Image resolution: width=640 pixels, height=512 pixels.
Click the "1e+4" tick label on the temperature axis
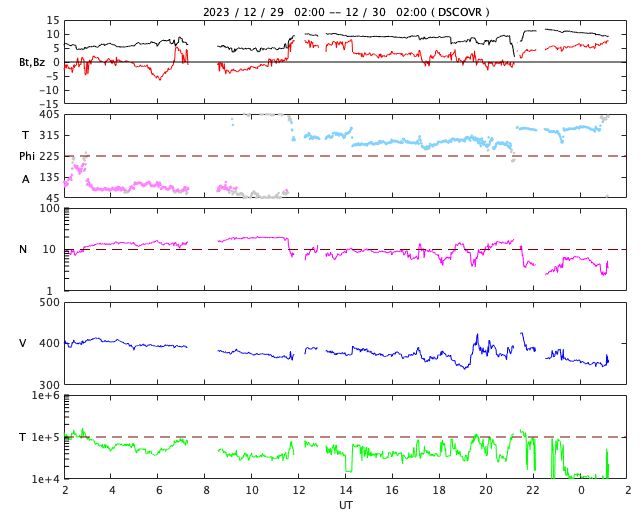(x=46, y=479)
